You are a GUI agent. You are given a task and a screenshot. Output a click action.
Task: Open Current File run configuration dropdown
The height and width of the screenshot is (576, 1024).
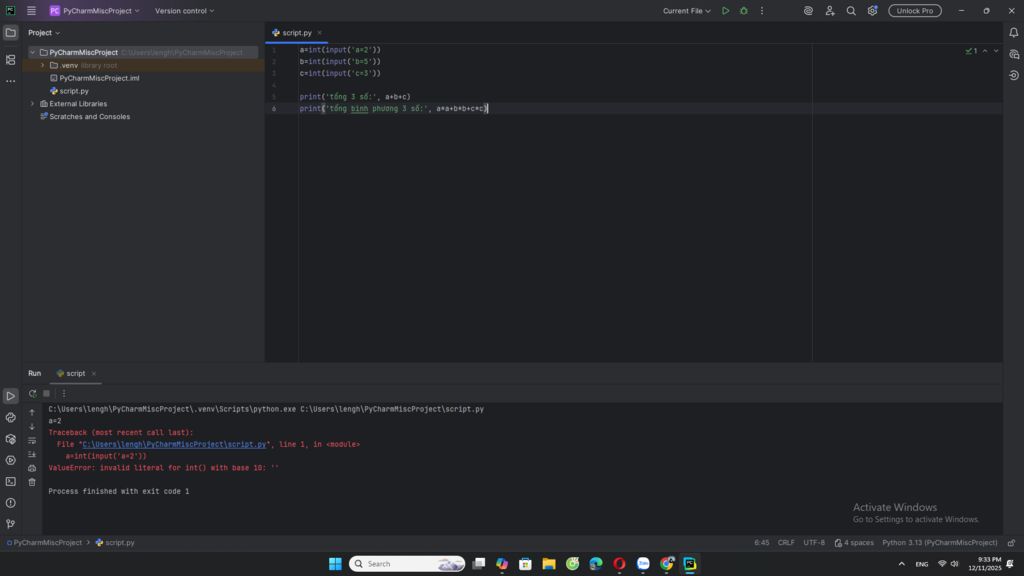[686, 11]
